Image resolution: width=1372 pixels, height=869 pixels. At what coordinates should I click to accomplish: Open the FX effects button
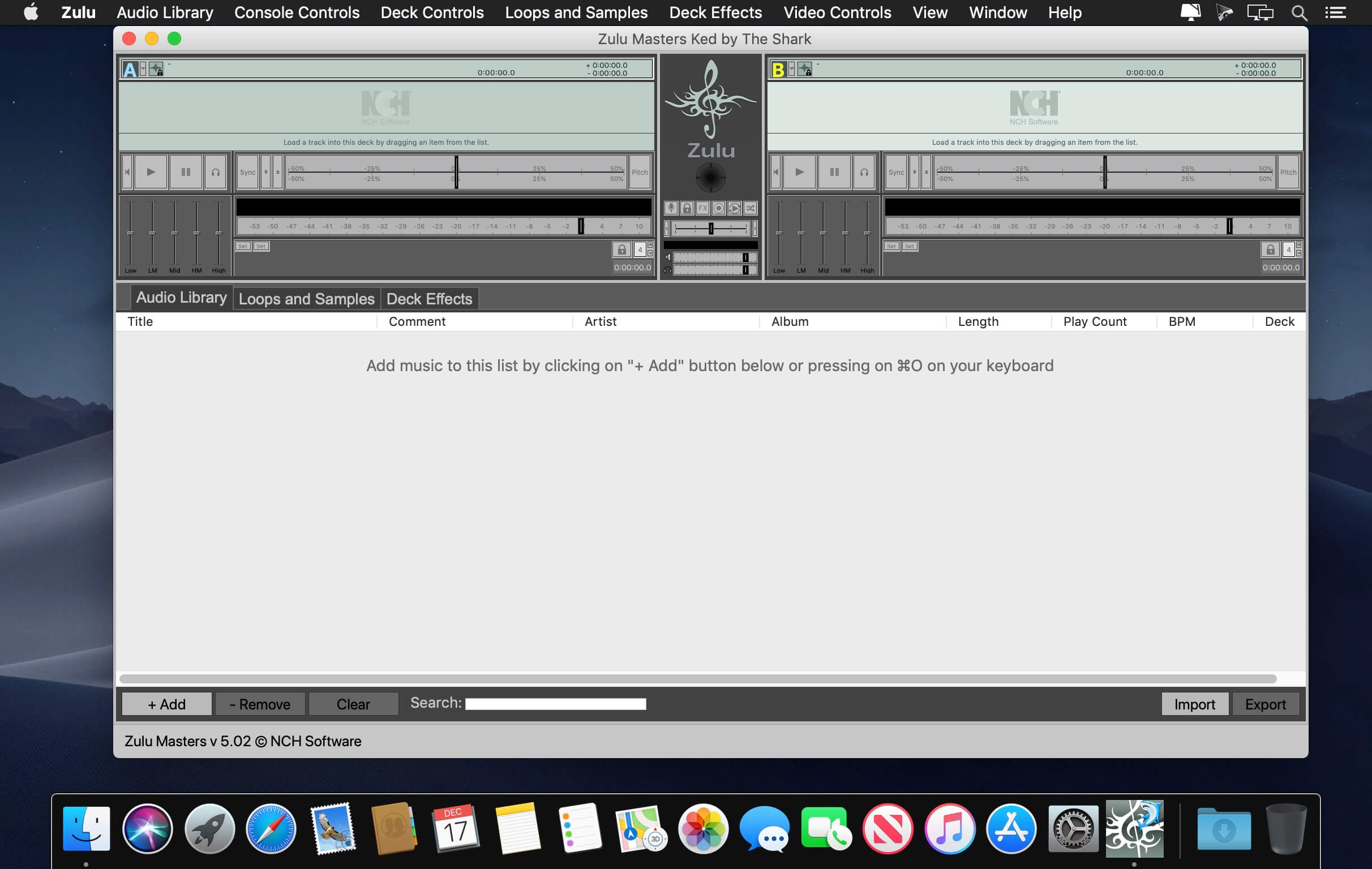click(x=702, y=208)
